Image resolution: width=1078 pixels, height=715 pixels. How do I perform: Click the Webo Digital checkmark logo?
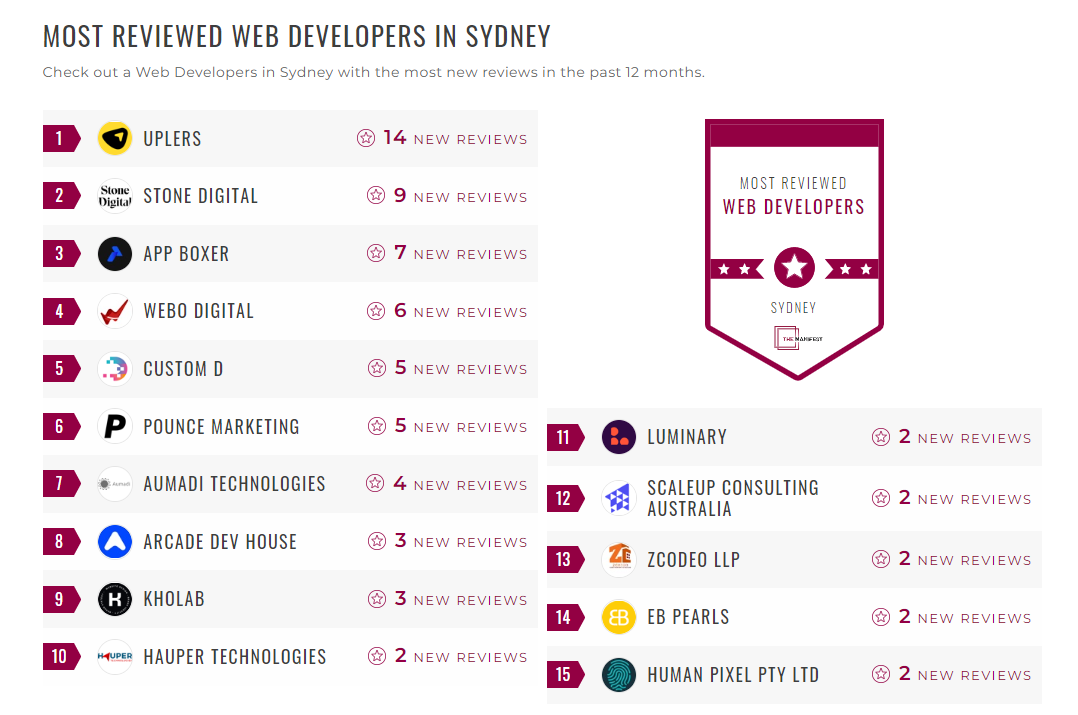click(x=114, y=310)
